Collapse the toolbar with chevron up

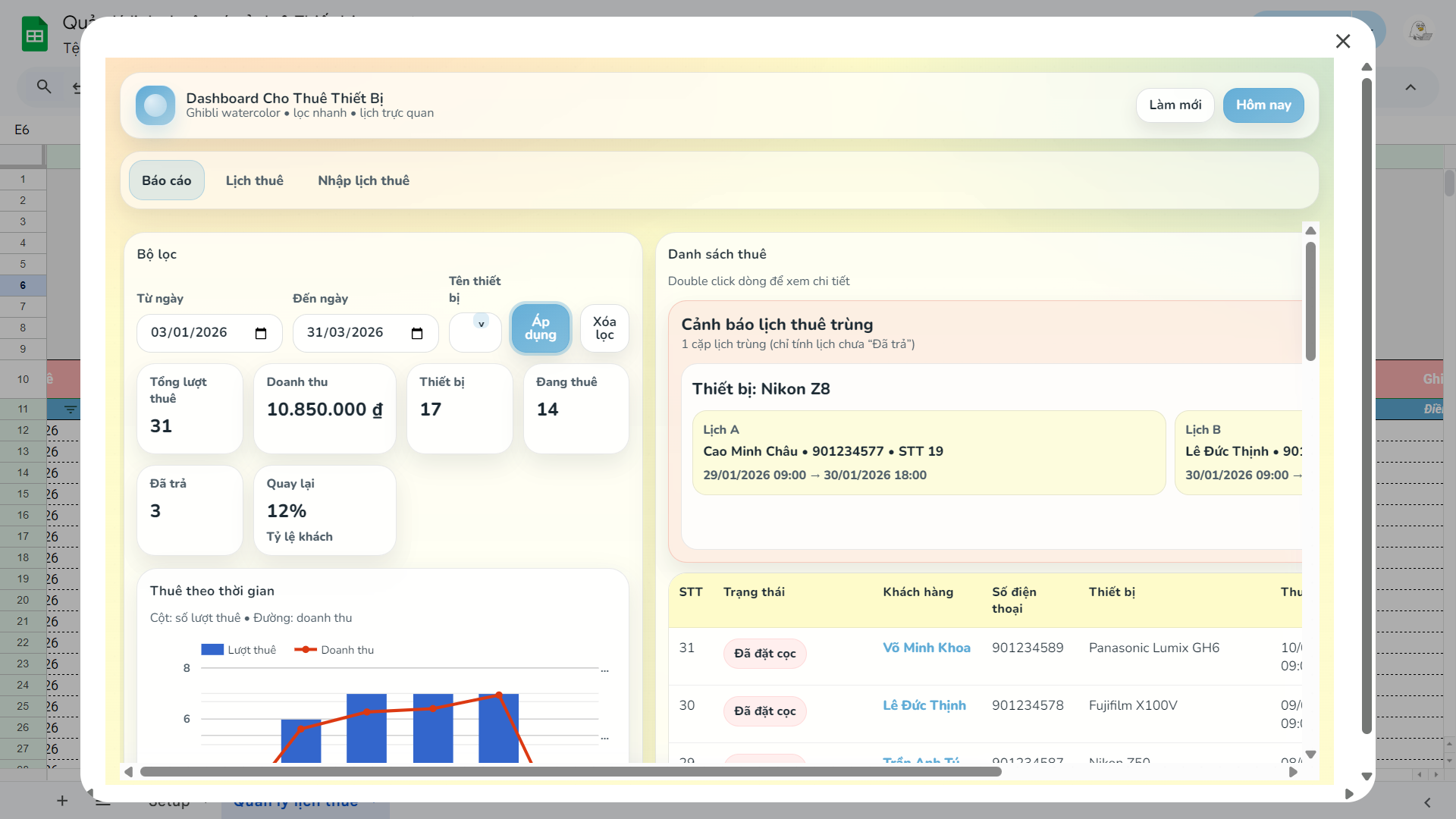click(x=1410, y=87)
